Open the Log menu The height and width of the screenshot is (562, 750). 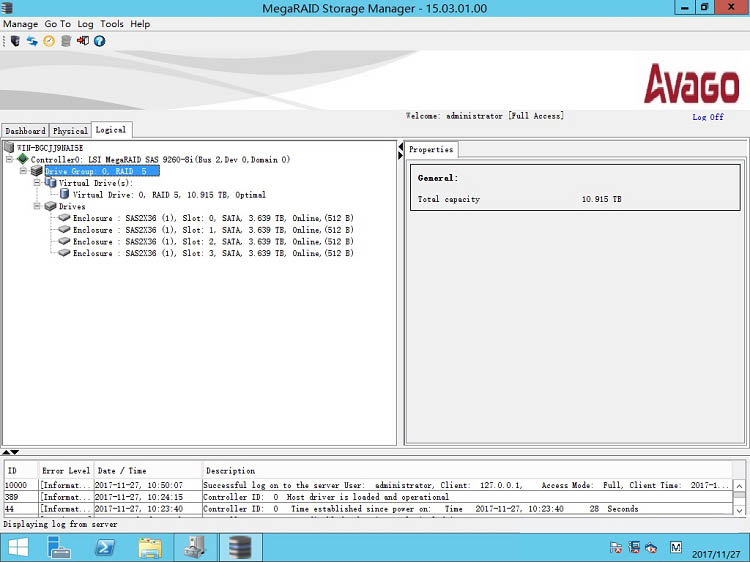85,24
